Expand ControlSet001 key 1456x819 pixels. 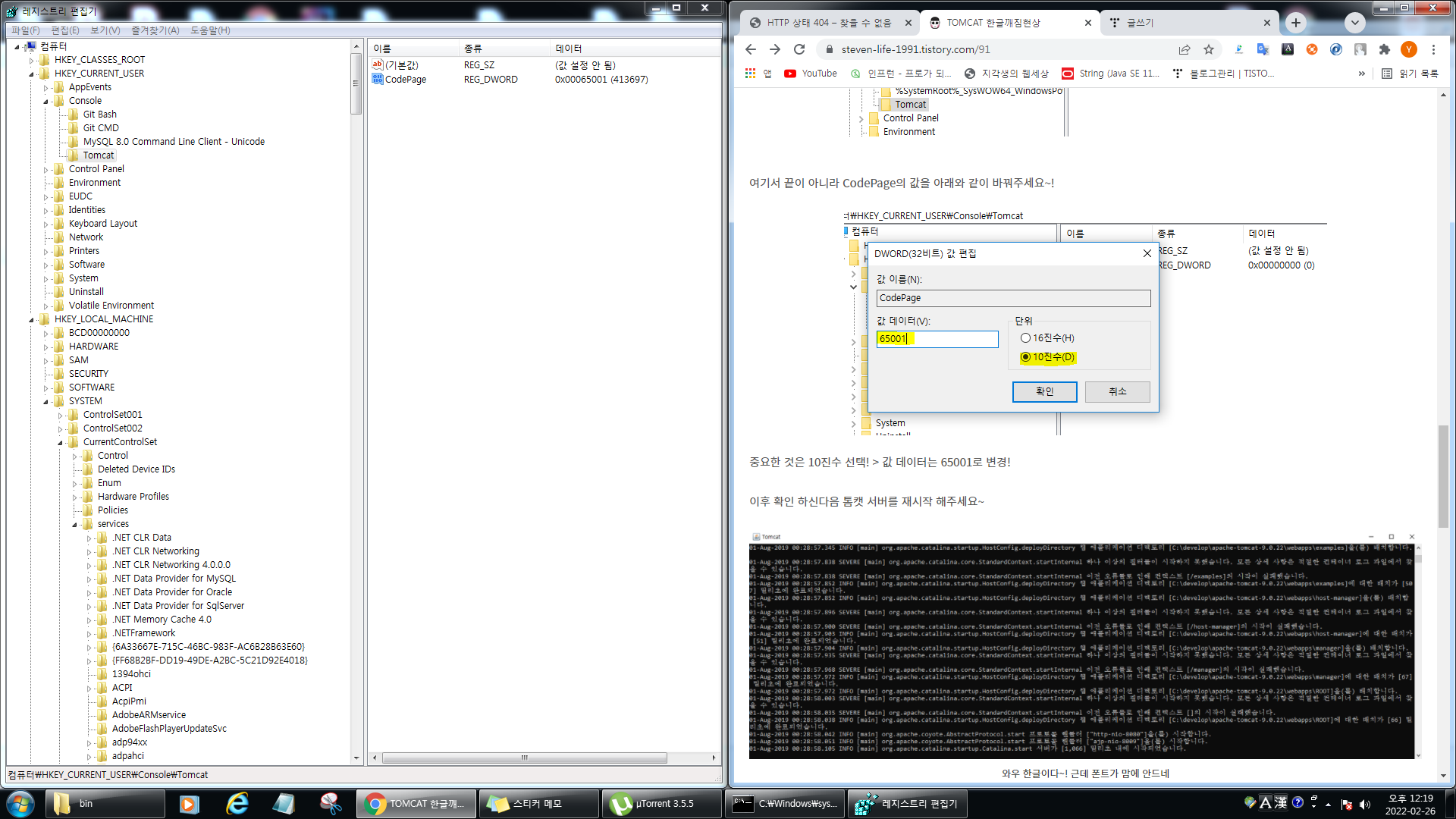(60, 416)
